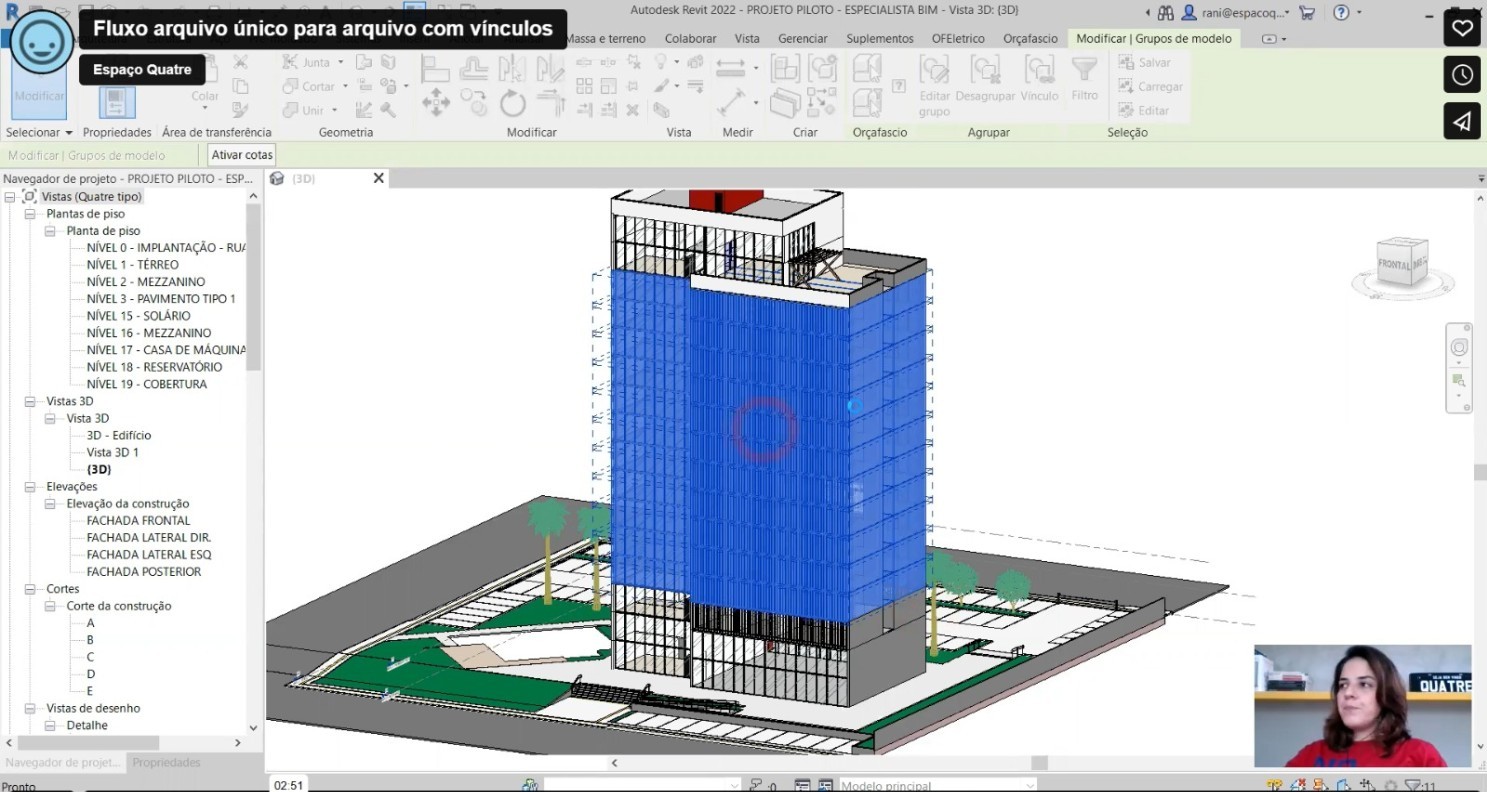Switch to the Colaborar ribbon tab
Screen dimensions: 1487x792
click(x=690, y=38)
